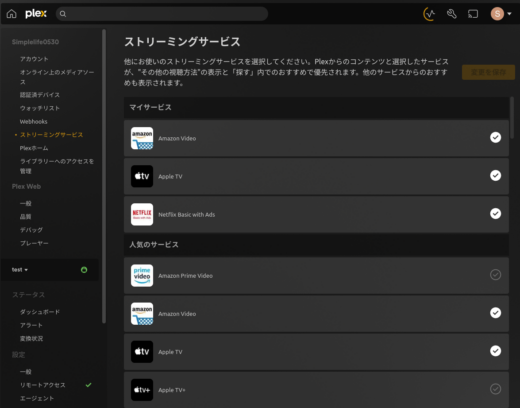Click the main content scrollbar
Screen dimensions: 520x408
pos(512,117)
